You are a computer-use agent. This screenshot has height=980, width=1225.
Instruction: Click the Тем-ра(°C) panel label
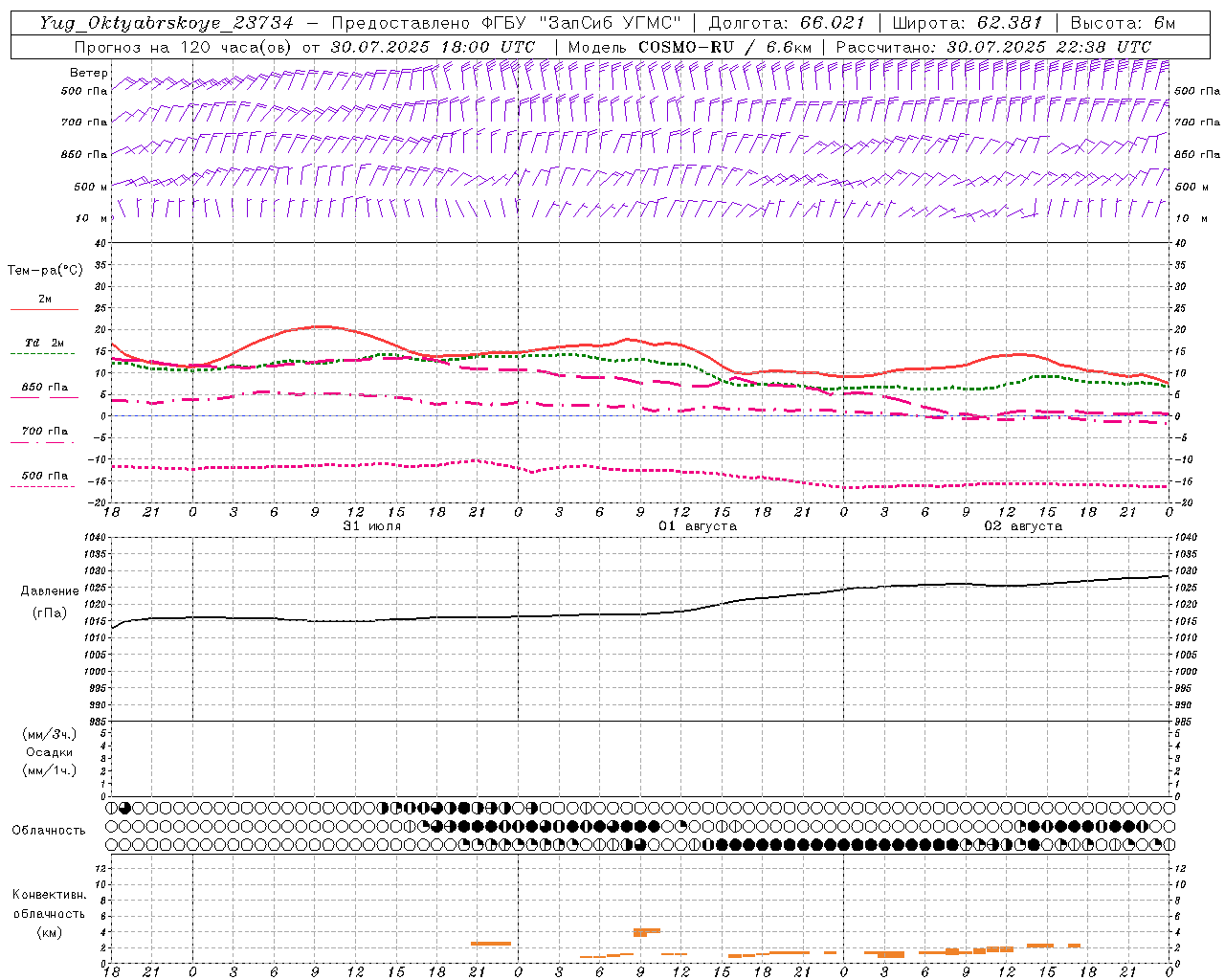45,271
